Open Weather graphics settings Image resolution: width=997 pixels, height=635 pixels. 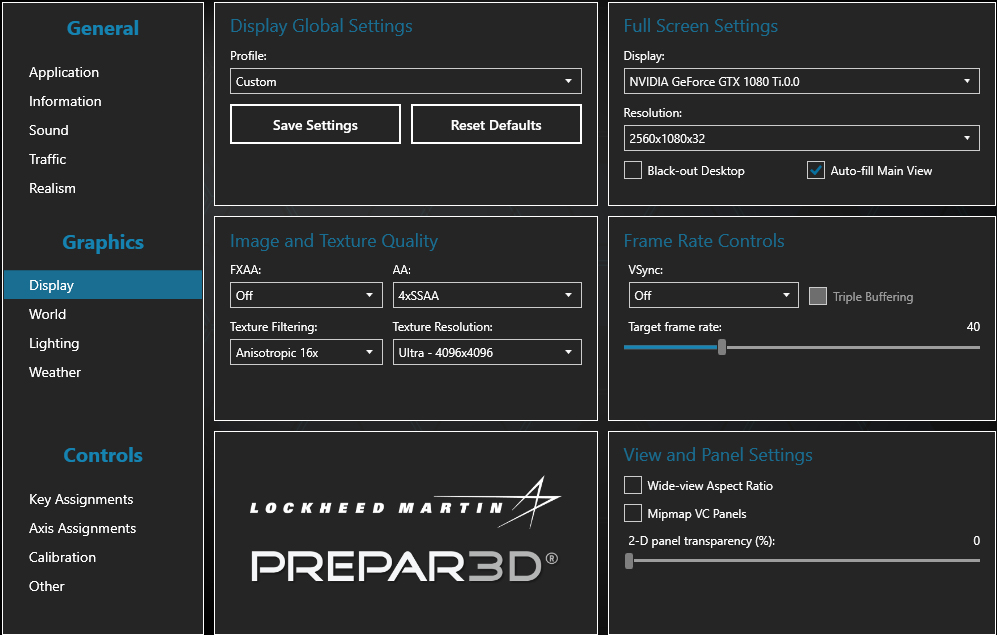pos(55,372)
